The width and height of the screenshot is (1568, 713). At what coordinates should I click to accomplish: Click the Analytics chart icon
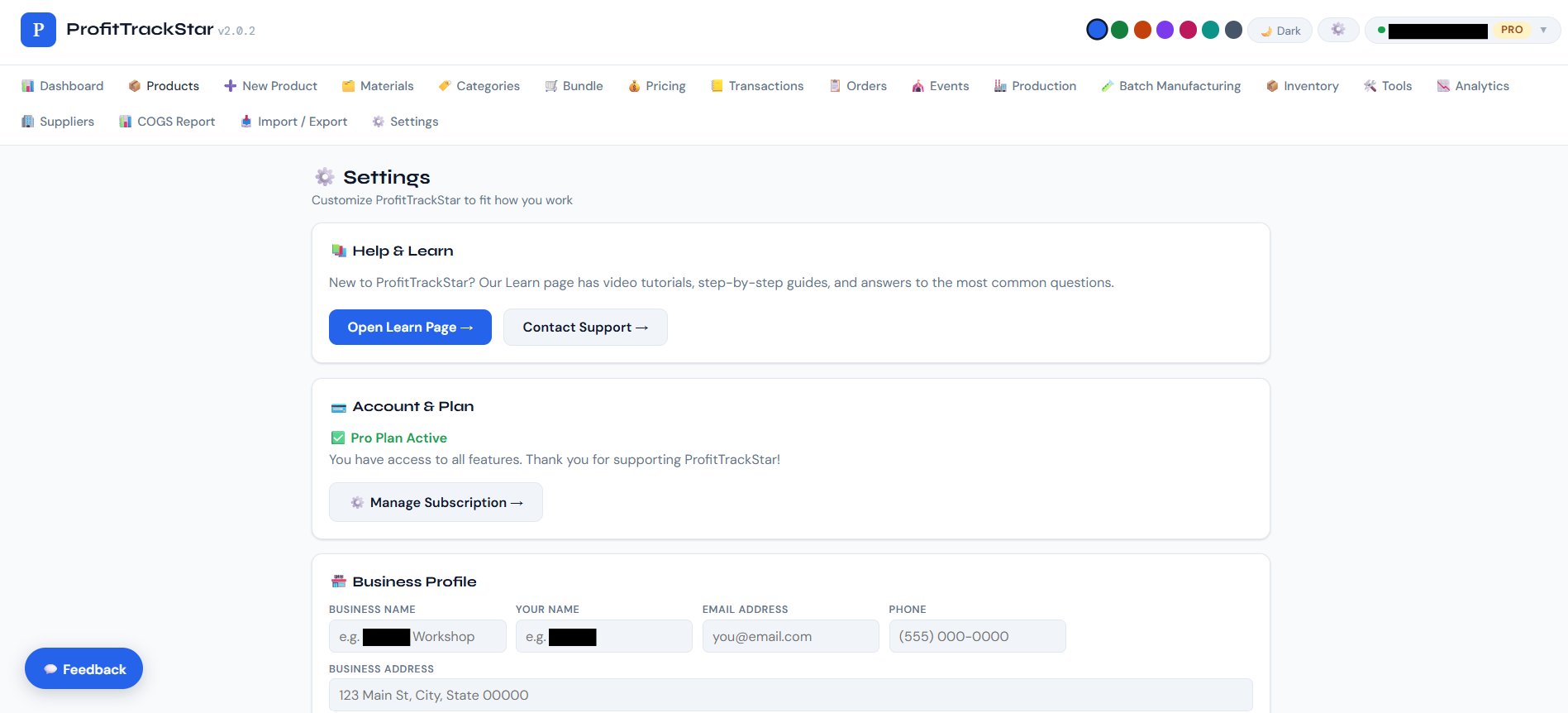point(1443,86)
